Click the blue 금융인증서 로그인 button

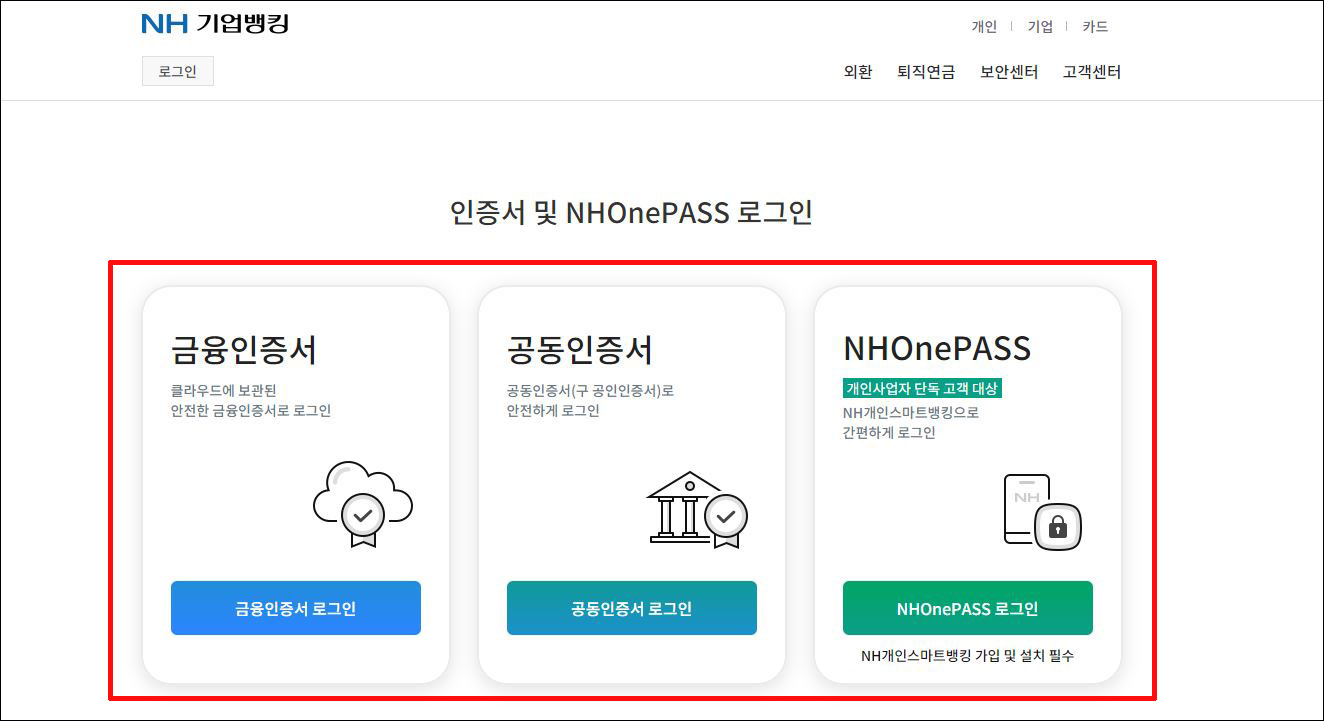[296, 608]
